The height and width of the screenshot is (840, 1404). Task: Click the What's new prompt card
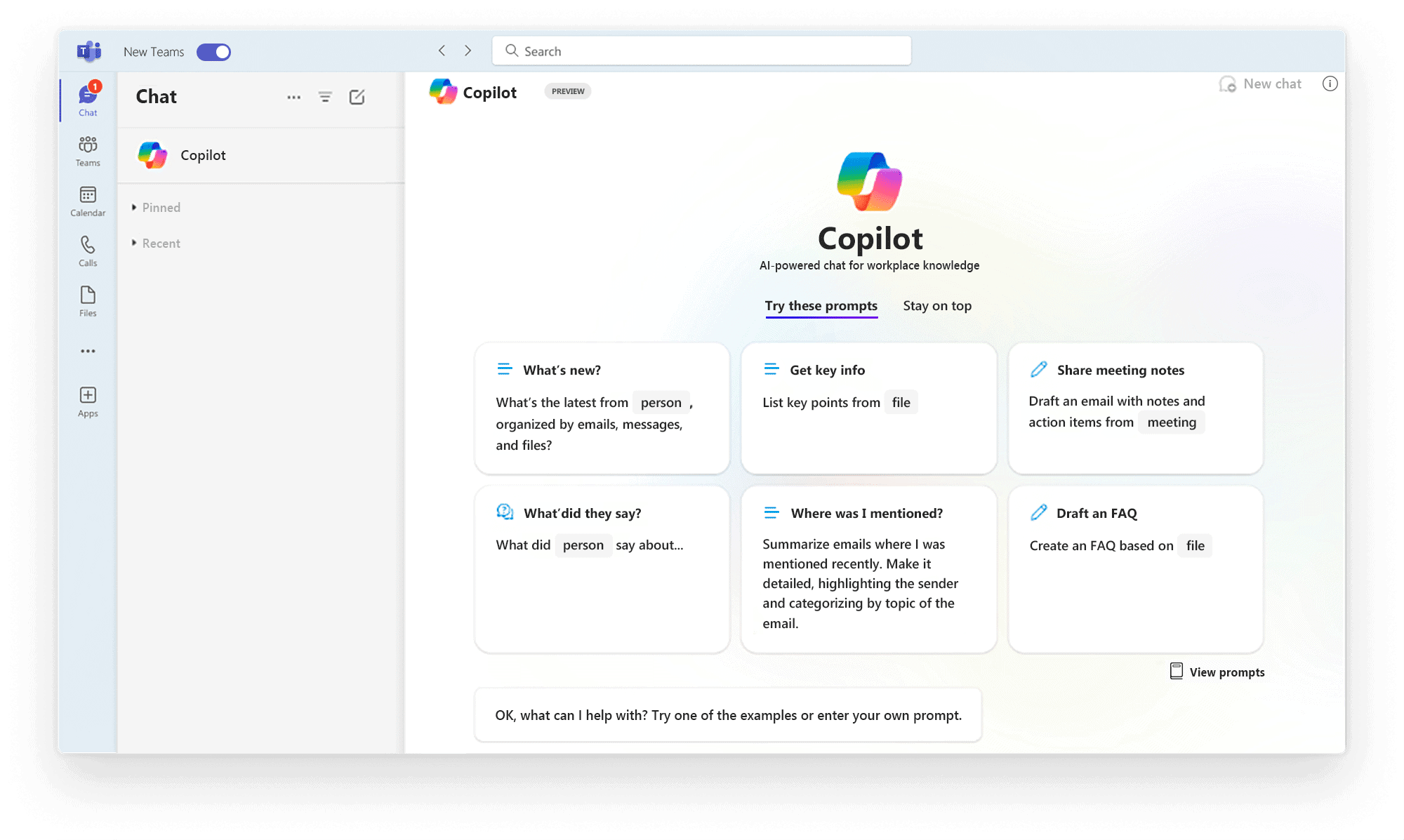601,408
